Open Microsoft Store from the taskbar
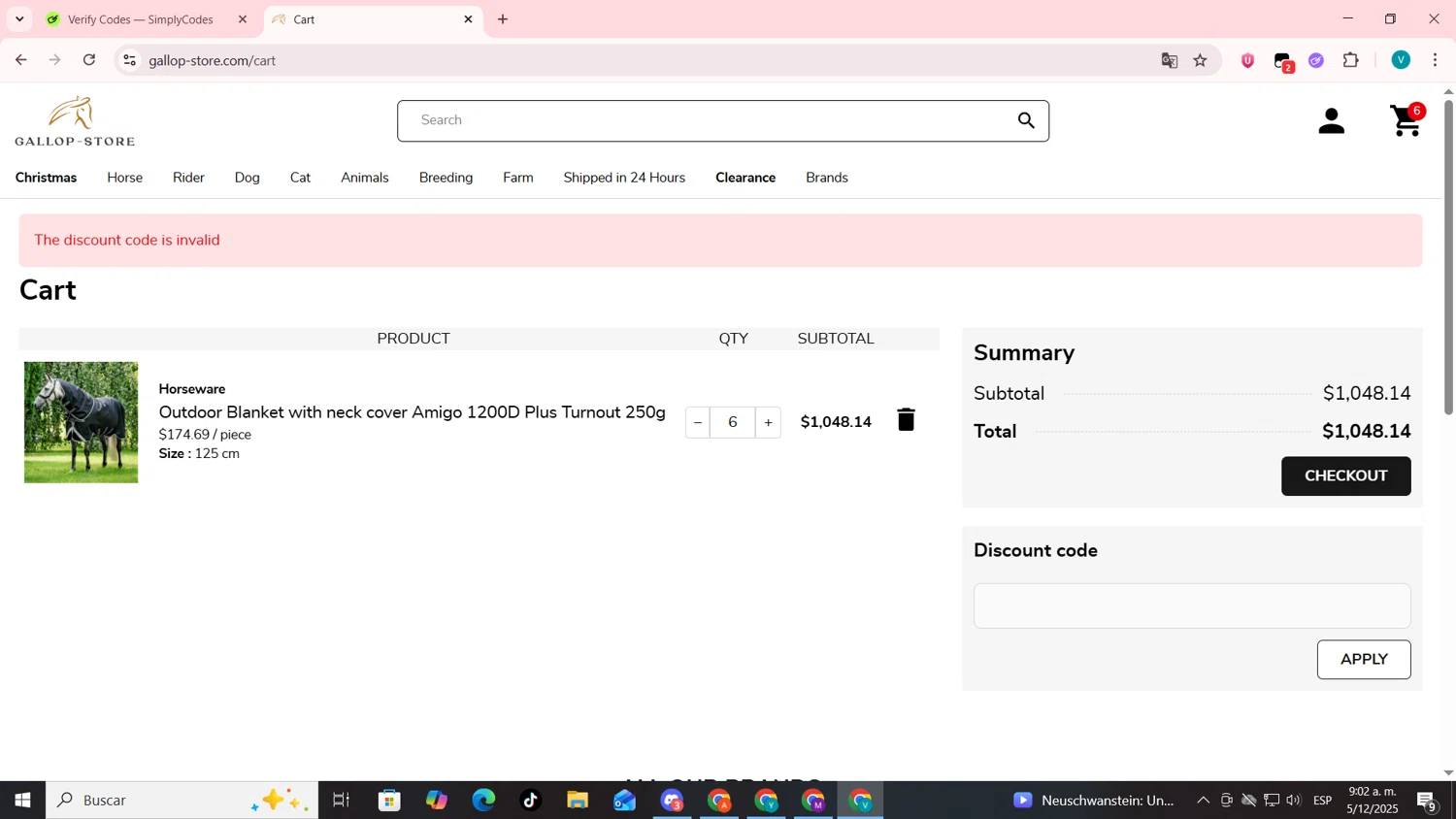Image resolution: width=1456 pixels, height=819 pixels. pos(389,801)
